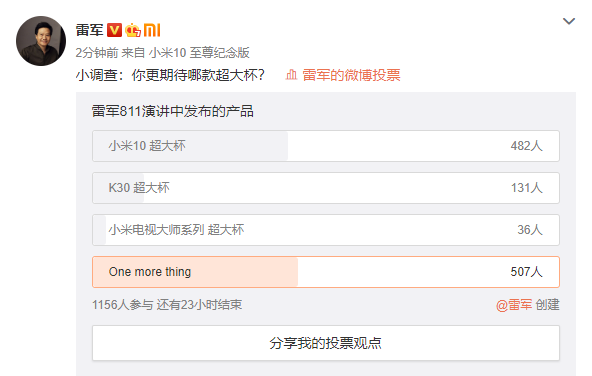Open Lei Jun's profile avatar photo
This screenshot has width=592, height=376.
pos(41,41)
